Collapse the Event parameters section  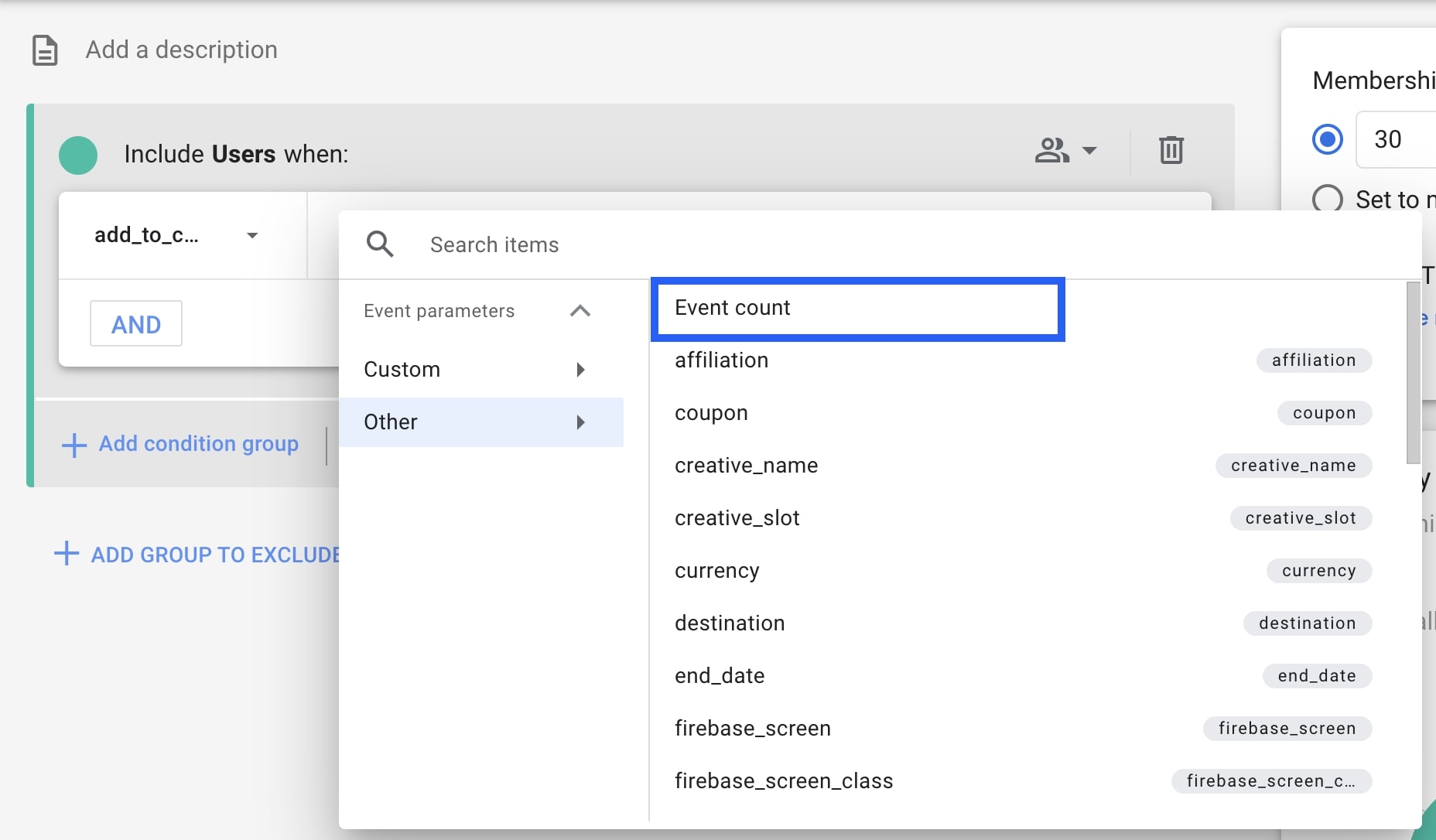pos(580,311)
